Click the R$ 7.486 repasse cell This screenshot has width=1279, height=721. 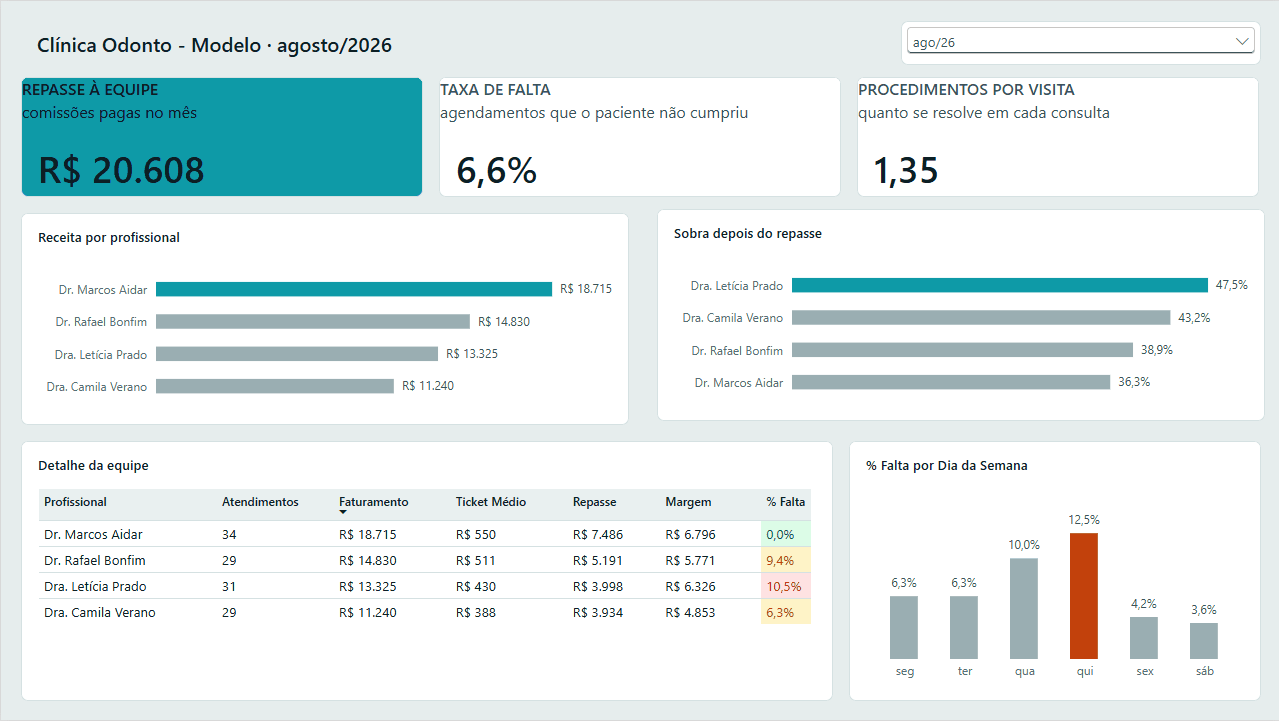pos(598,535)
